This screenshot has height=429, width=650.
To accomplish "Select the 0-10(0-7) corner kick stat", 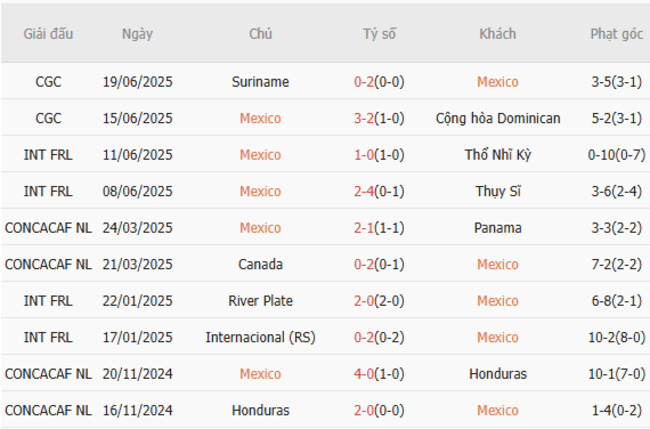I will (616, 155).
